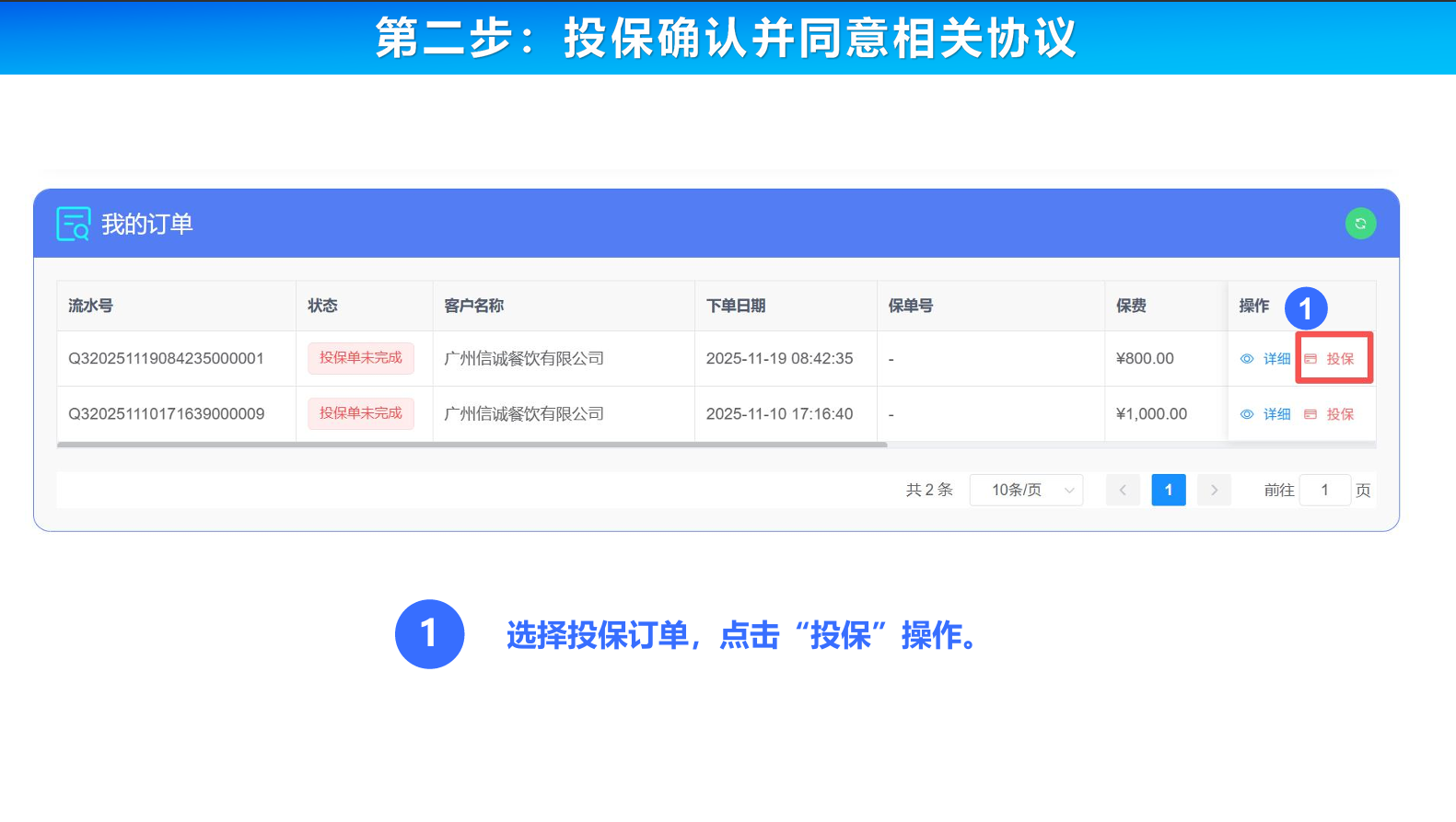The image size is (1456, 822).
Task: Click 投保 for the ¥800.00 order
Action: point(1340,359)
